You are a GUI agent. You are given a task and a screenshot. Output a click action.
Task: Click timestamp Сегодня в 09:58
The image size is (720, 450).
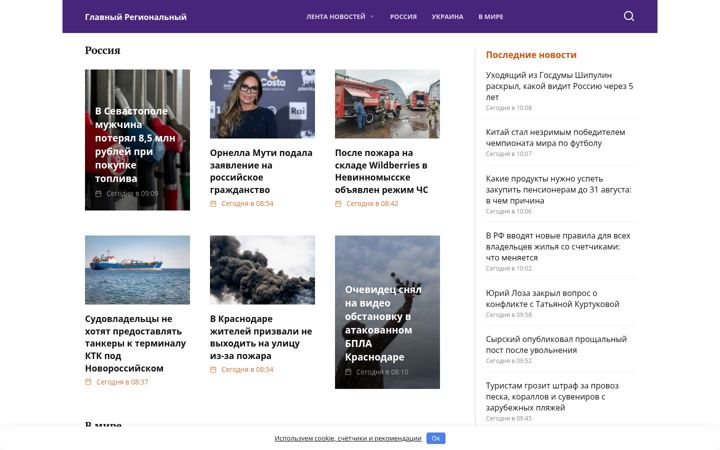point(509,315)
